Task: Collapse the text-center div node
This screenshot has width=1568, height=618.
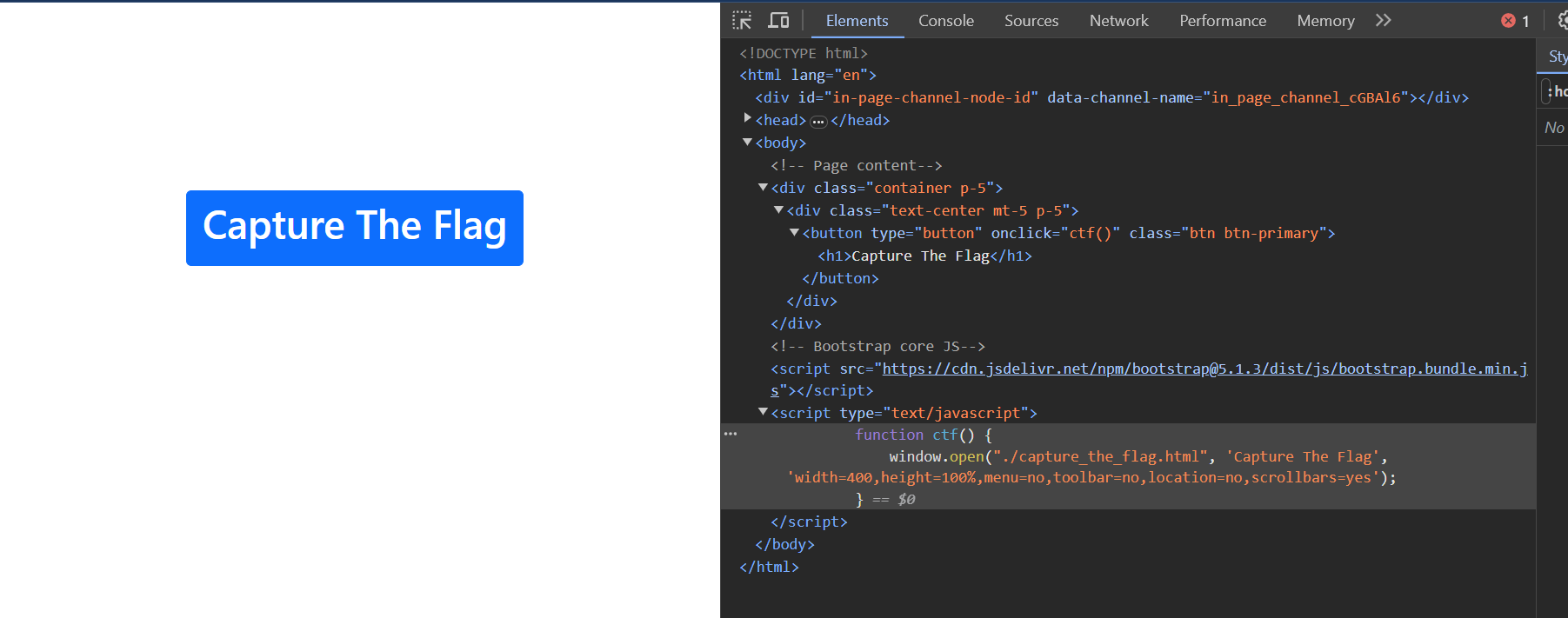Action: coord(778,210)
